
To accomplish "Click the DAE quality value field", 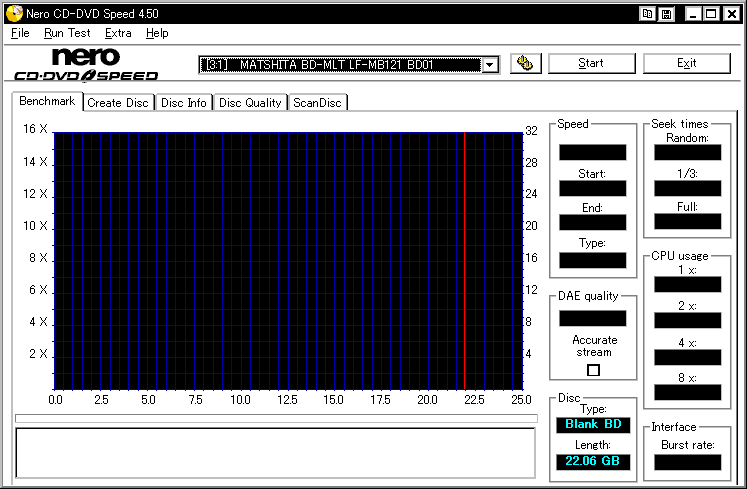I will point(593,318).
